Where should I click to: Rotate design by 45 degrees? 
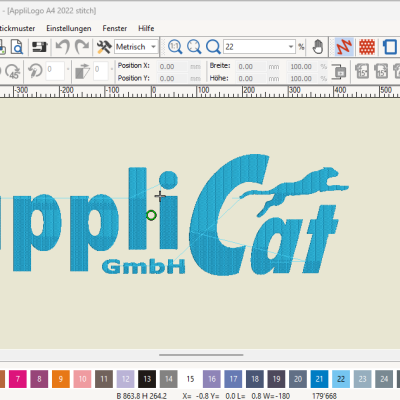(13, 71)
